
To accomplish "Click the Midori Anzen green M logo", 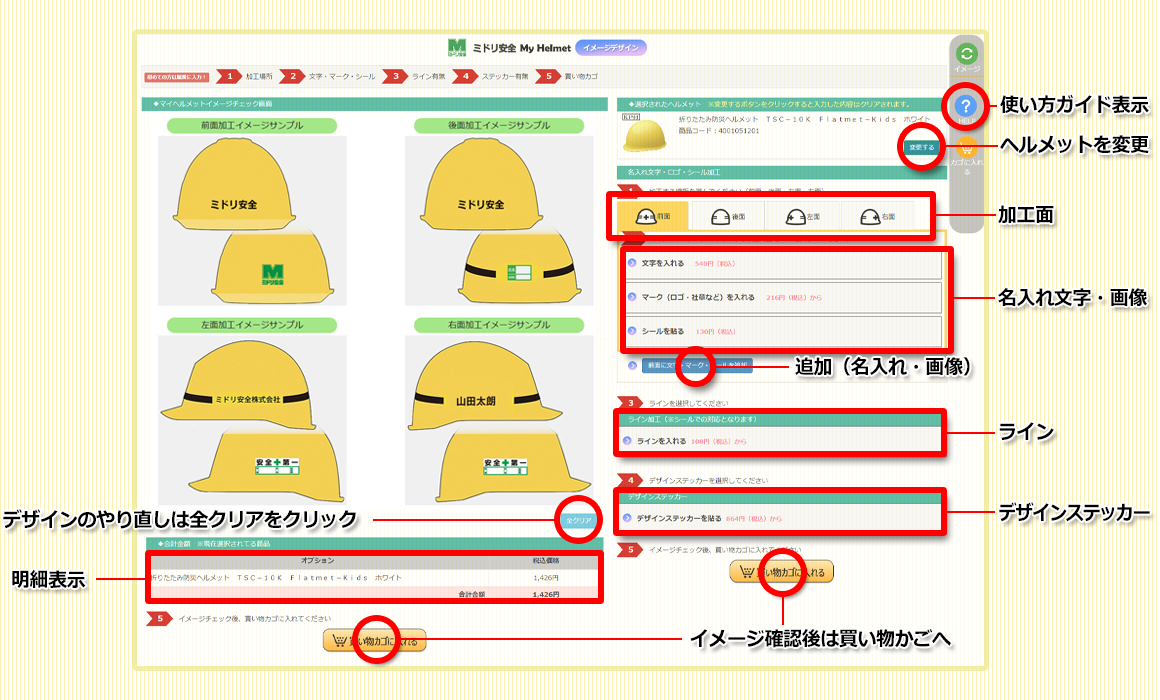I will click(x=457, y=47).
